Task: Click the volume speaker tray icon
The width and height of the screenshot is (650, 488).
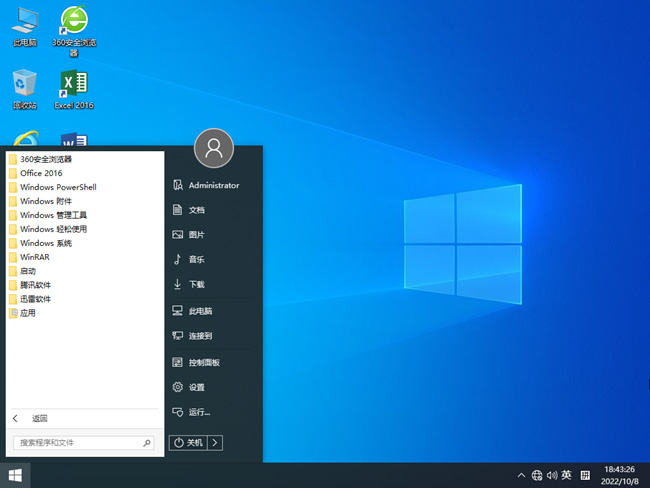Action: (x=552, y=475)
